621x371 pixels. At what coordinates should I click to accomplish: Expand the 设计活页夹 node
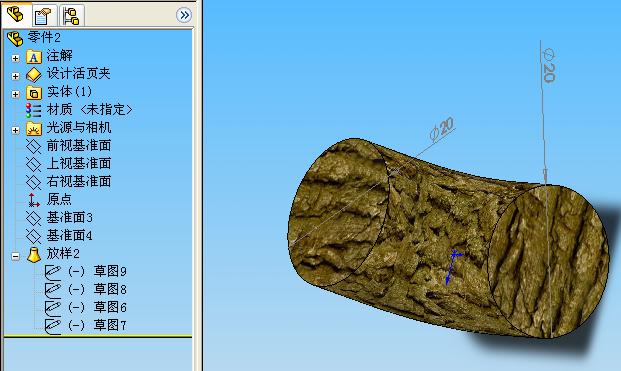15,76
